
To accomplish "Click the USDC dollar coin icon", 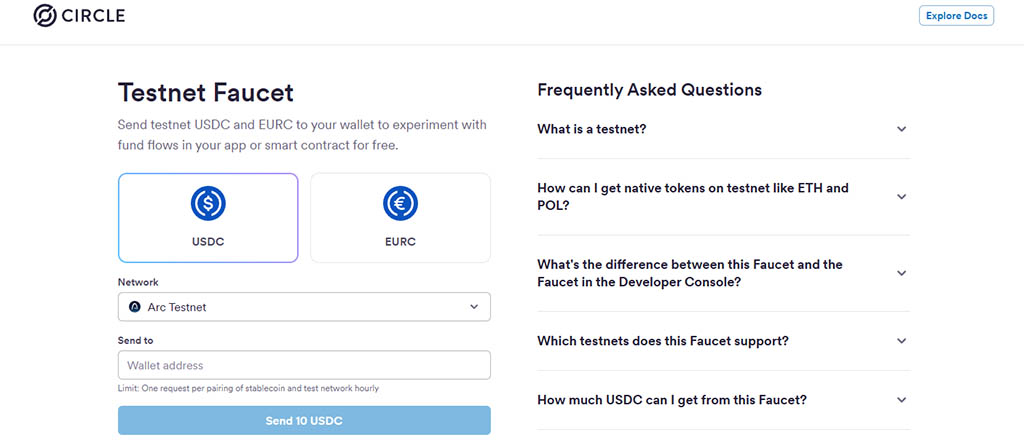I will [x=208, y=204].
